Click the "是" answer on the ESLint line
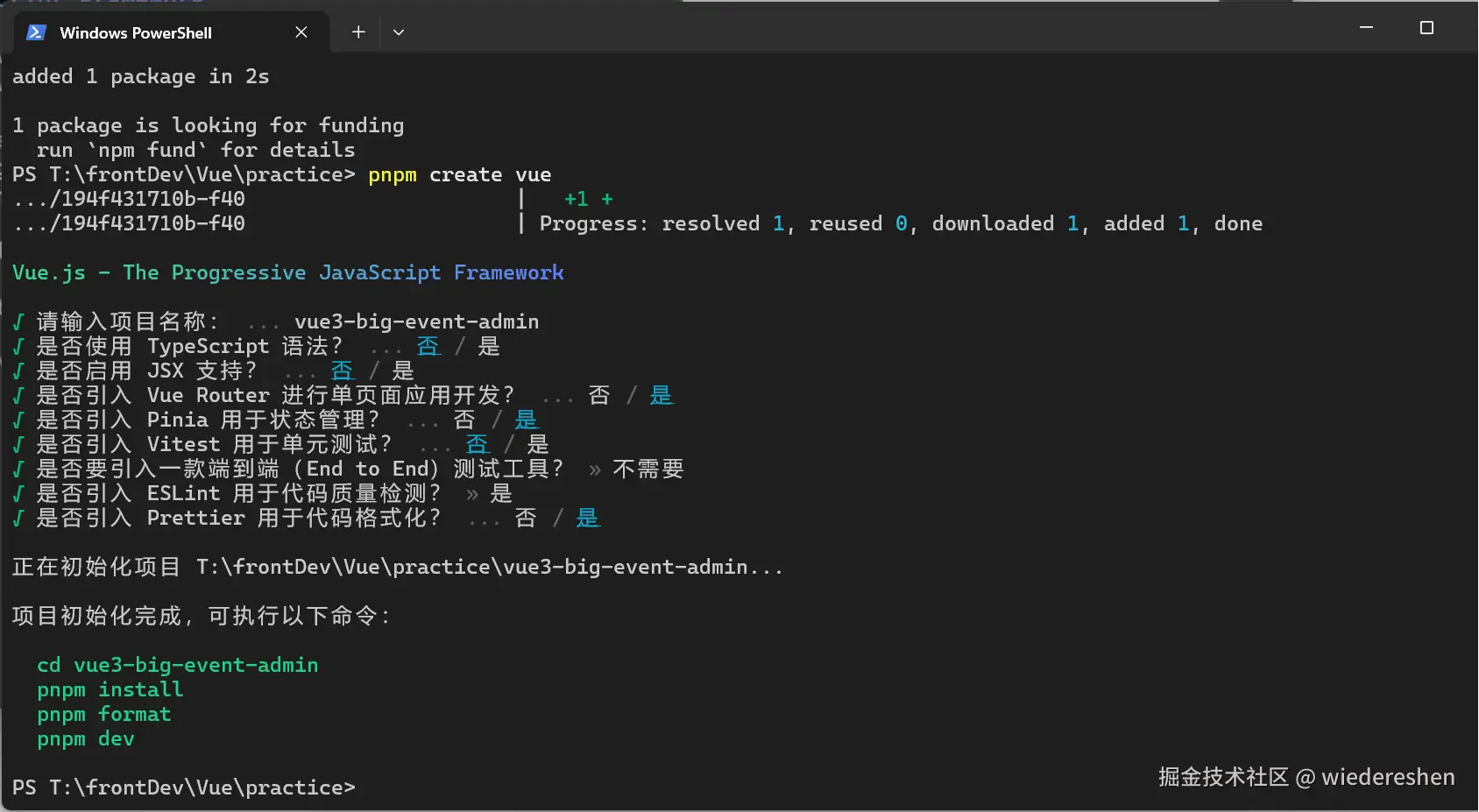1479x812 pixels. (501, 494)
